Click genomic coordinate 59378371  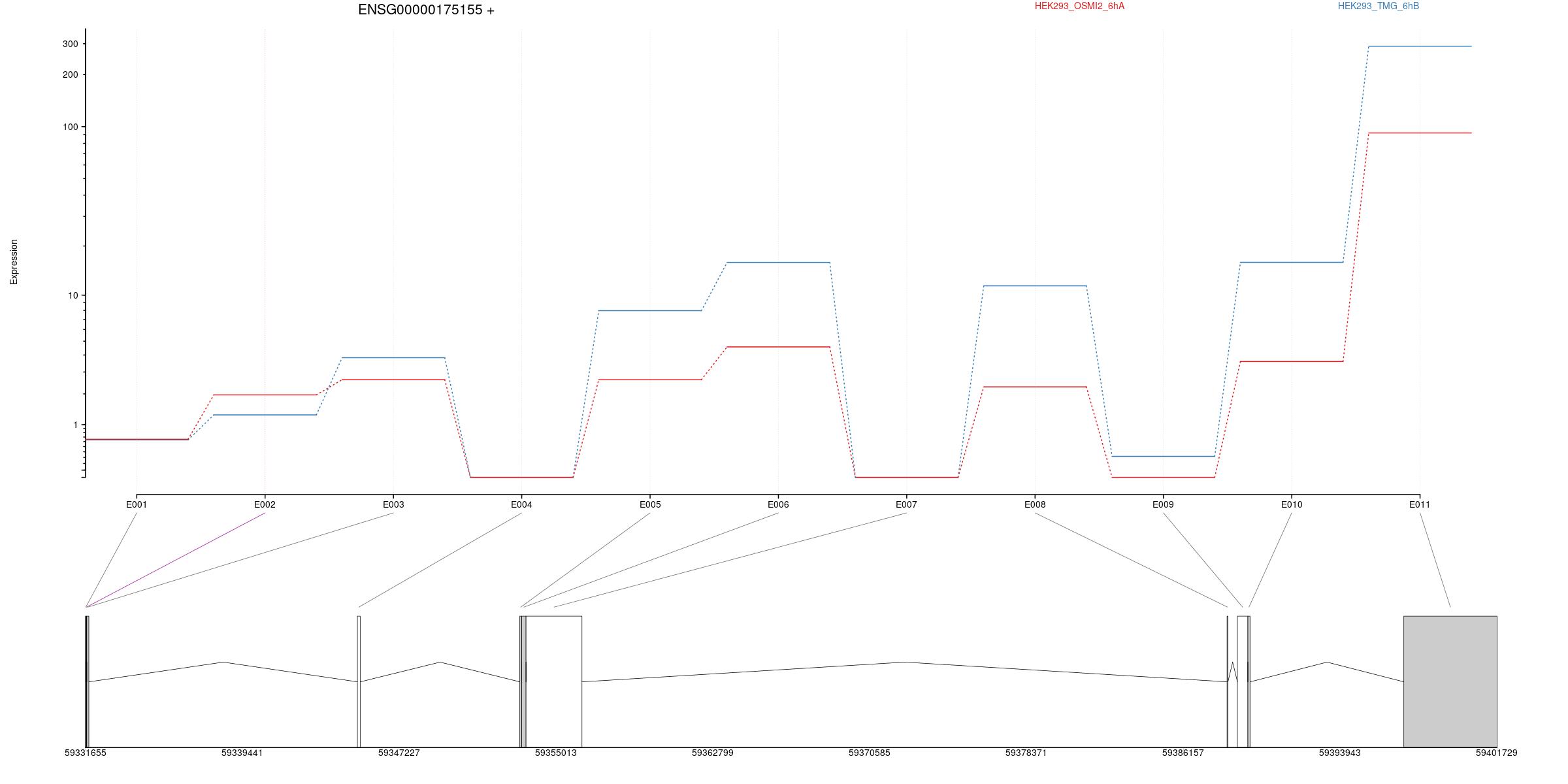click(1026, 753)
